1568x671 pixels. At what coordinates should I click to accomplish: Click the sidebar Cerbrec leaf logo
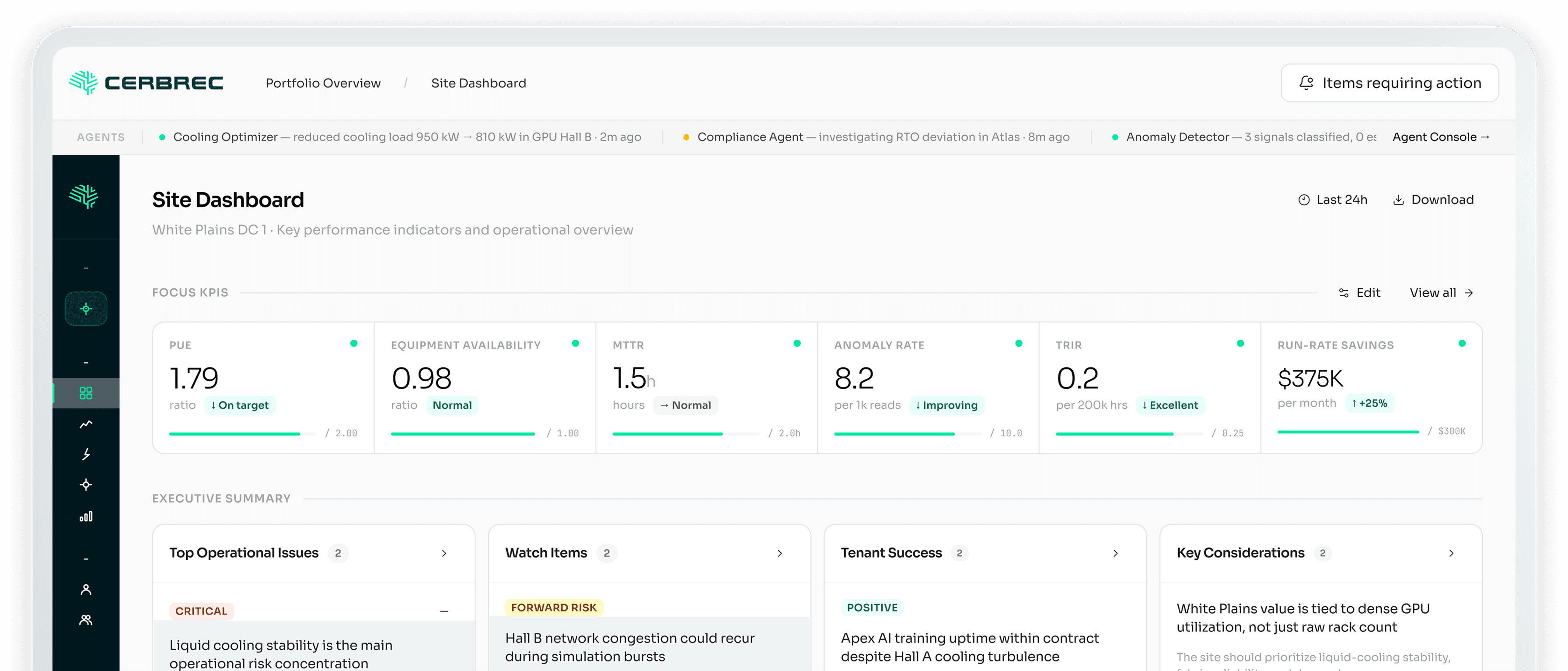click(x=84, y=196)
